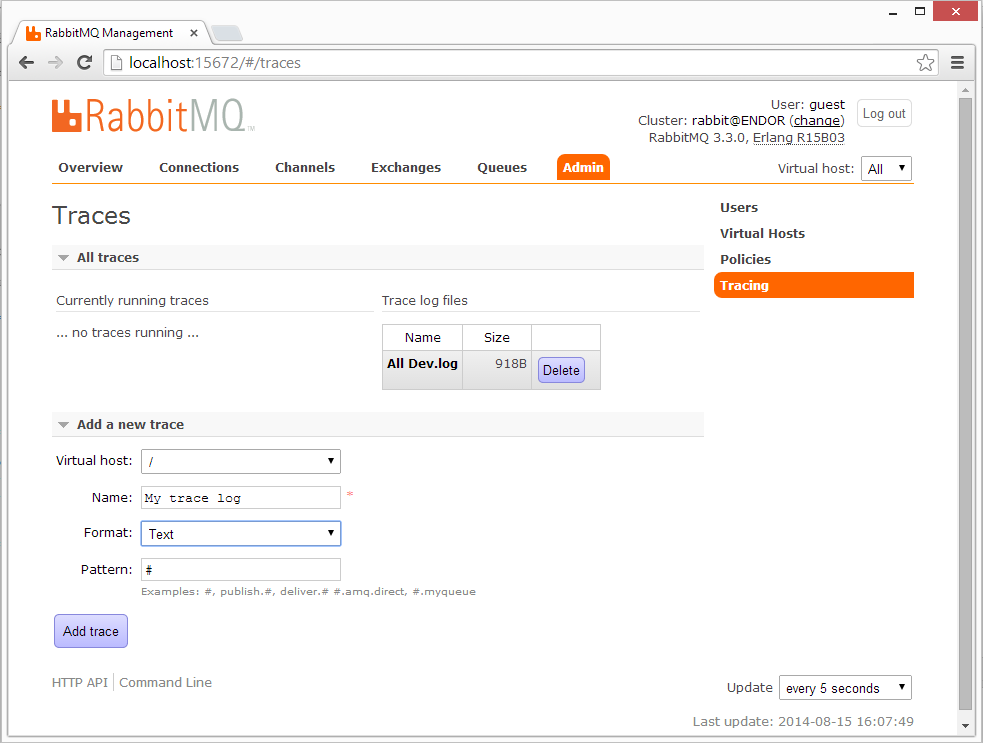
Task: Switch to the Connections tab
Action: [x=199, y=167]
